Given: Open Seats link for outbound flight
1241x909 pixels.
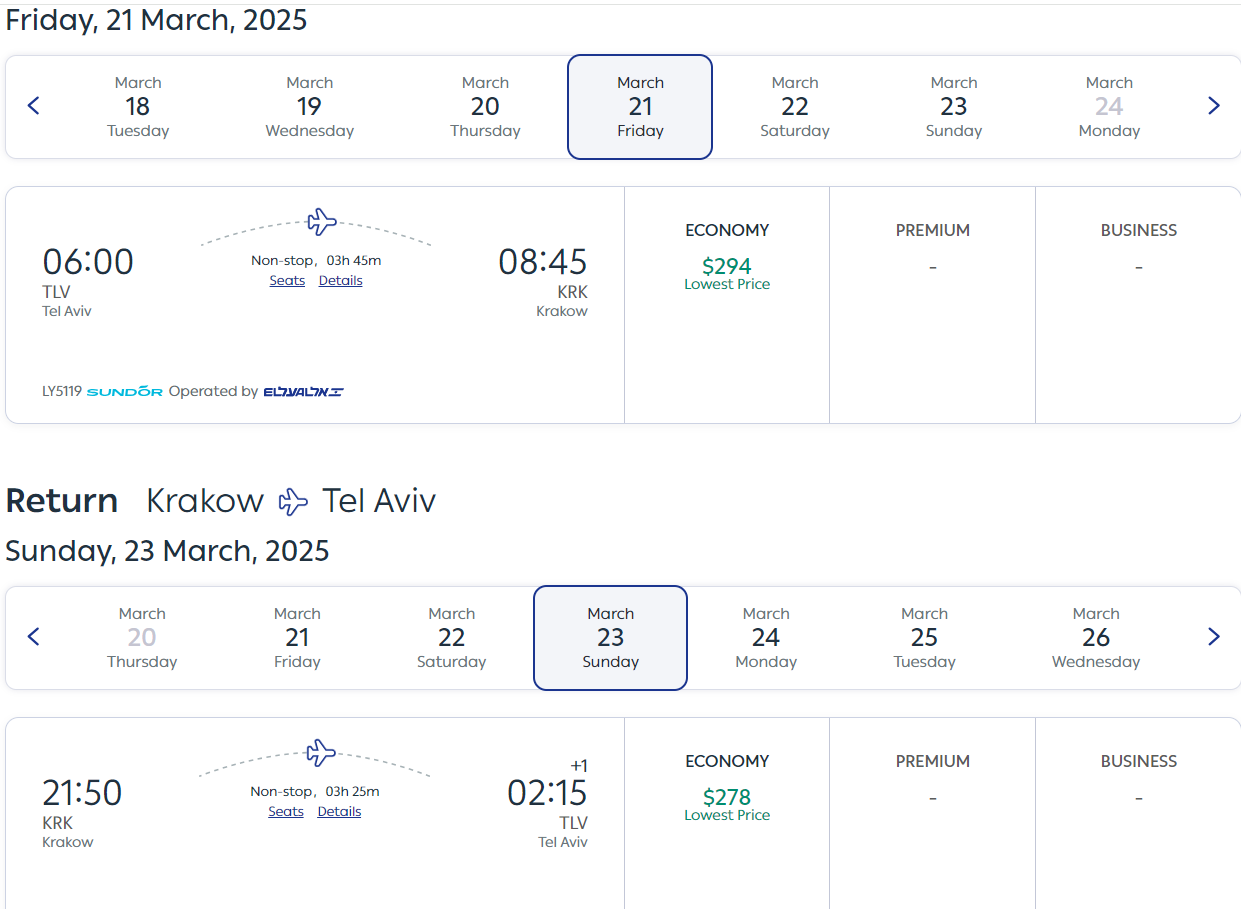Looking at the screenshot, I should (287, 281).
